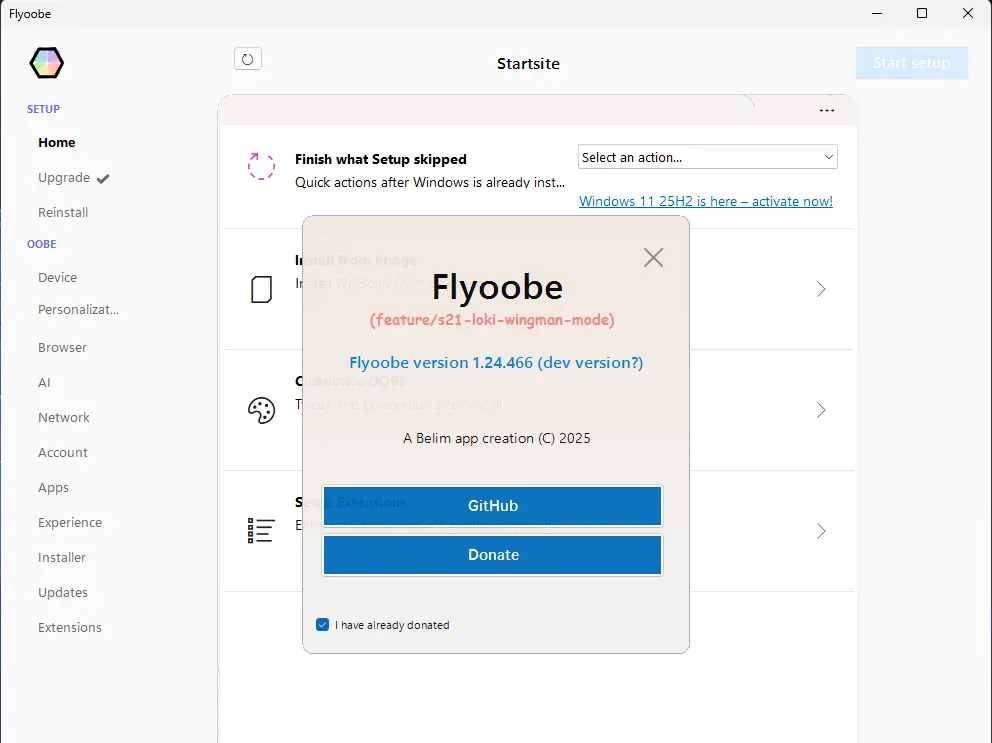Open the three-dots more options menu
This screenshot has width=992, height=743.
pyautogui.click(x=826, y=110)
